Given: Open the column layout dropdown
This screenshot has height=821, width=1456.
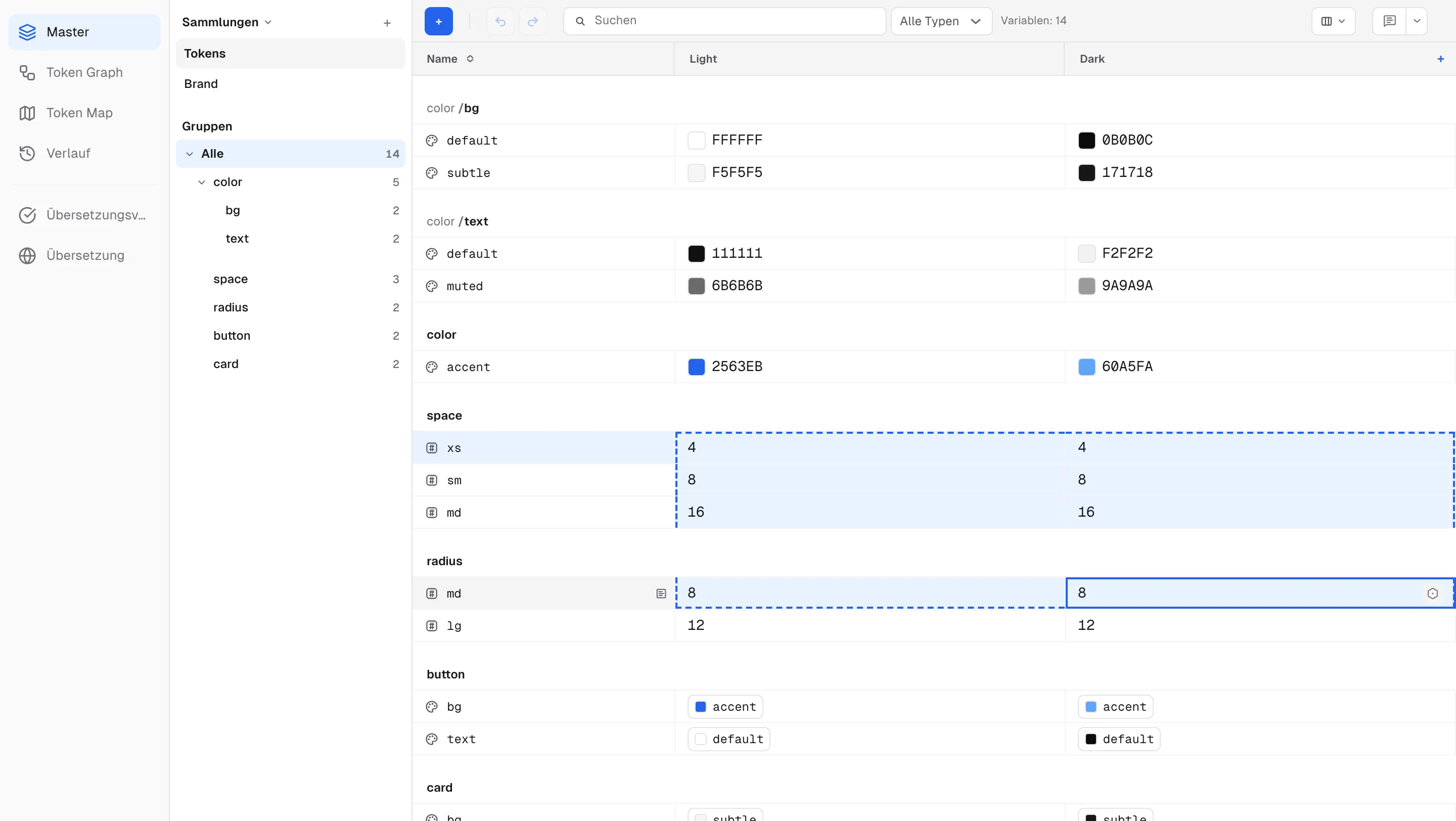Looking at the screenshot, I should click(1333, 21).
